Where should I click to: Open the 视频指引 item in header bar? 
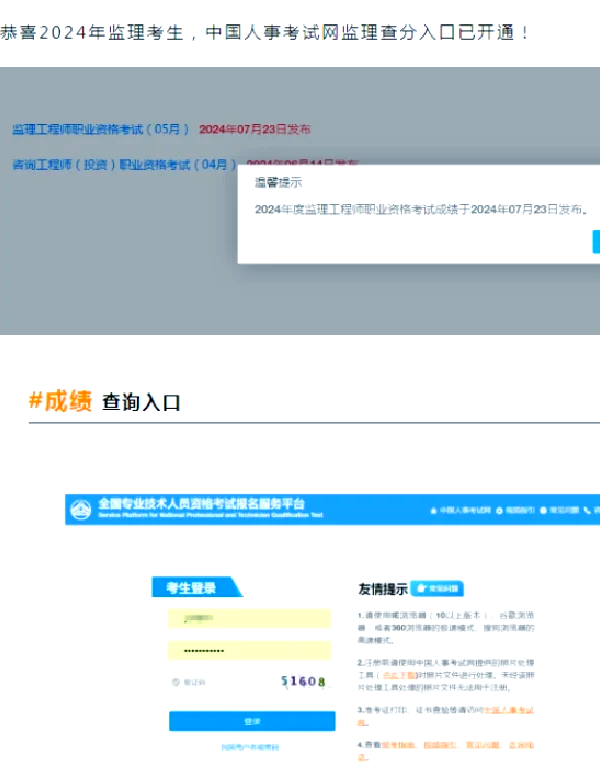(x=515, y=510)
